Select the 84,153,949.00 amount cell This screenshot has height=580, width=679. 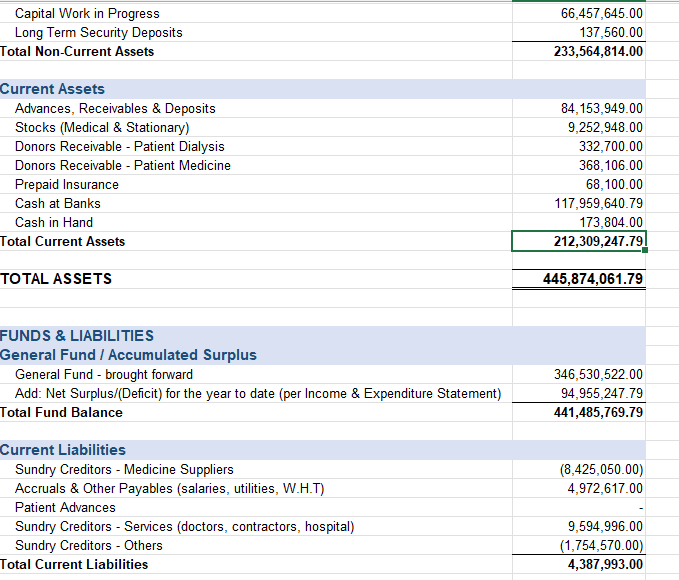click(579, 108)
